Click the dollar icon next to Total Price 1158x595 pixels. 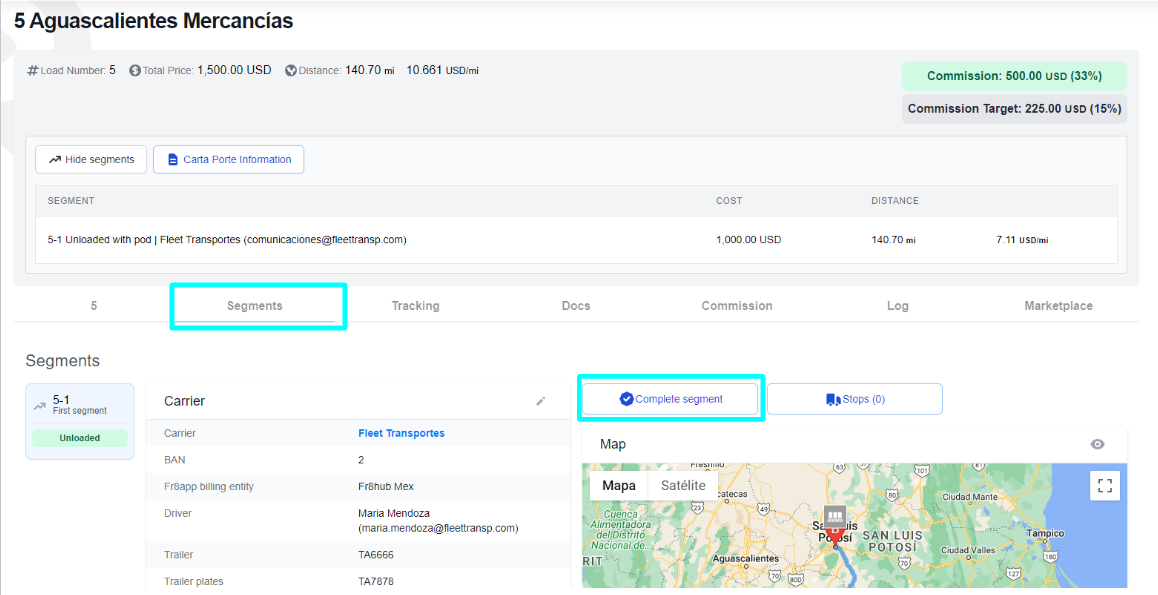[x=133, y=70]
